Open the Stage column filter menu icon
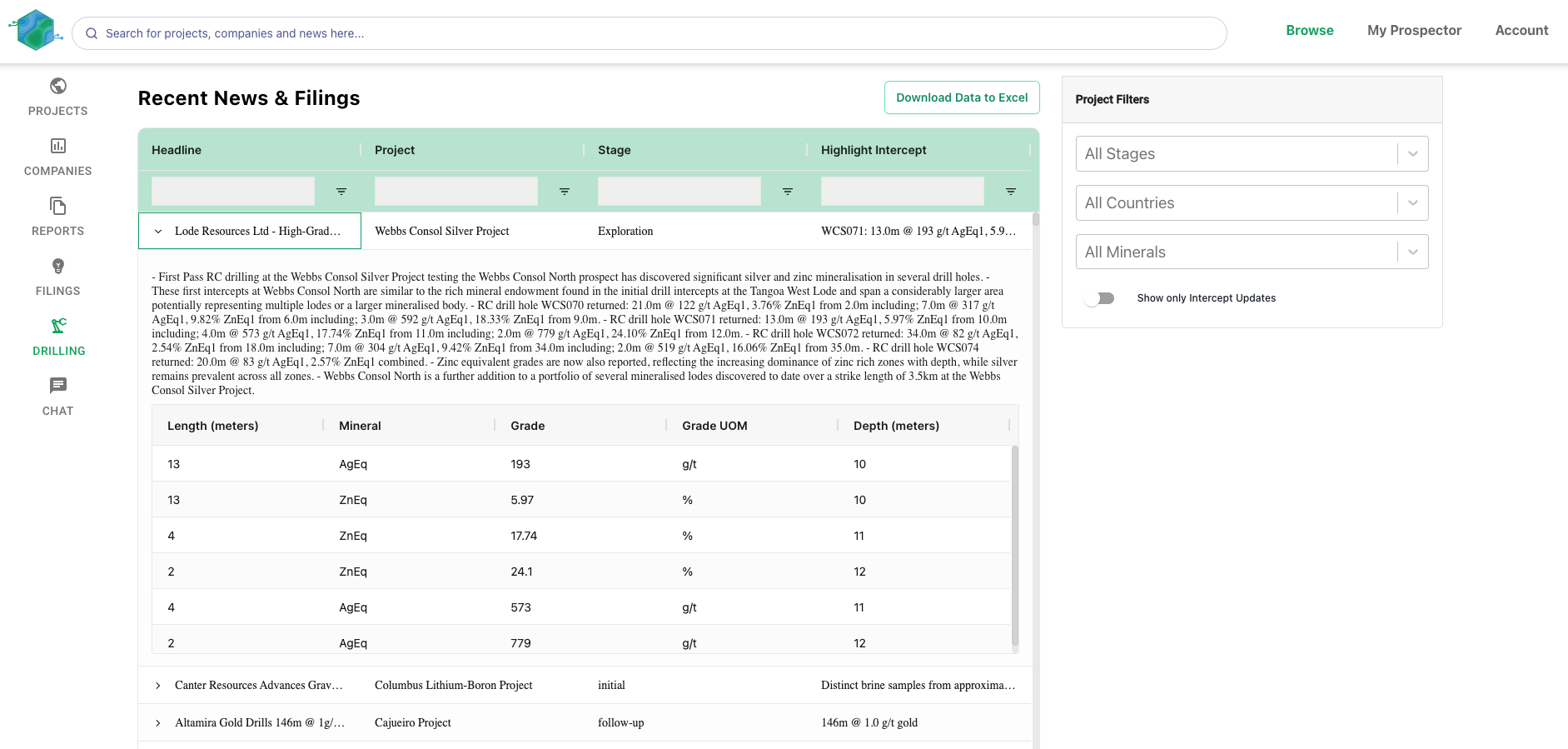The width and height of the screenshot is (1568, 749). (x=788, y=192)
